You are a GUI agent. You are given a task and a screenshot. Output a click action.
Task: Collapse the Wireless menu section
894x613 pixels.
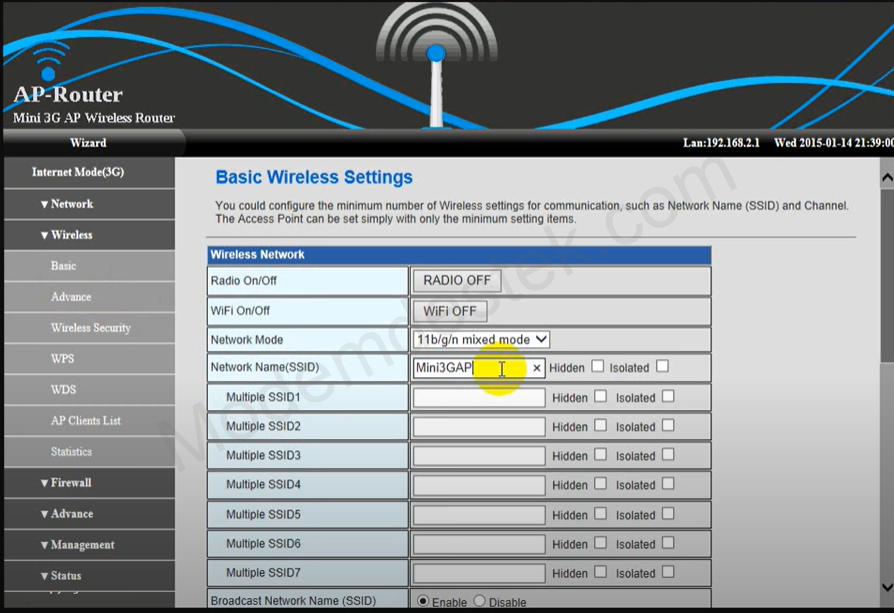pos(66,235)
